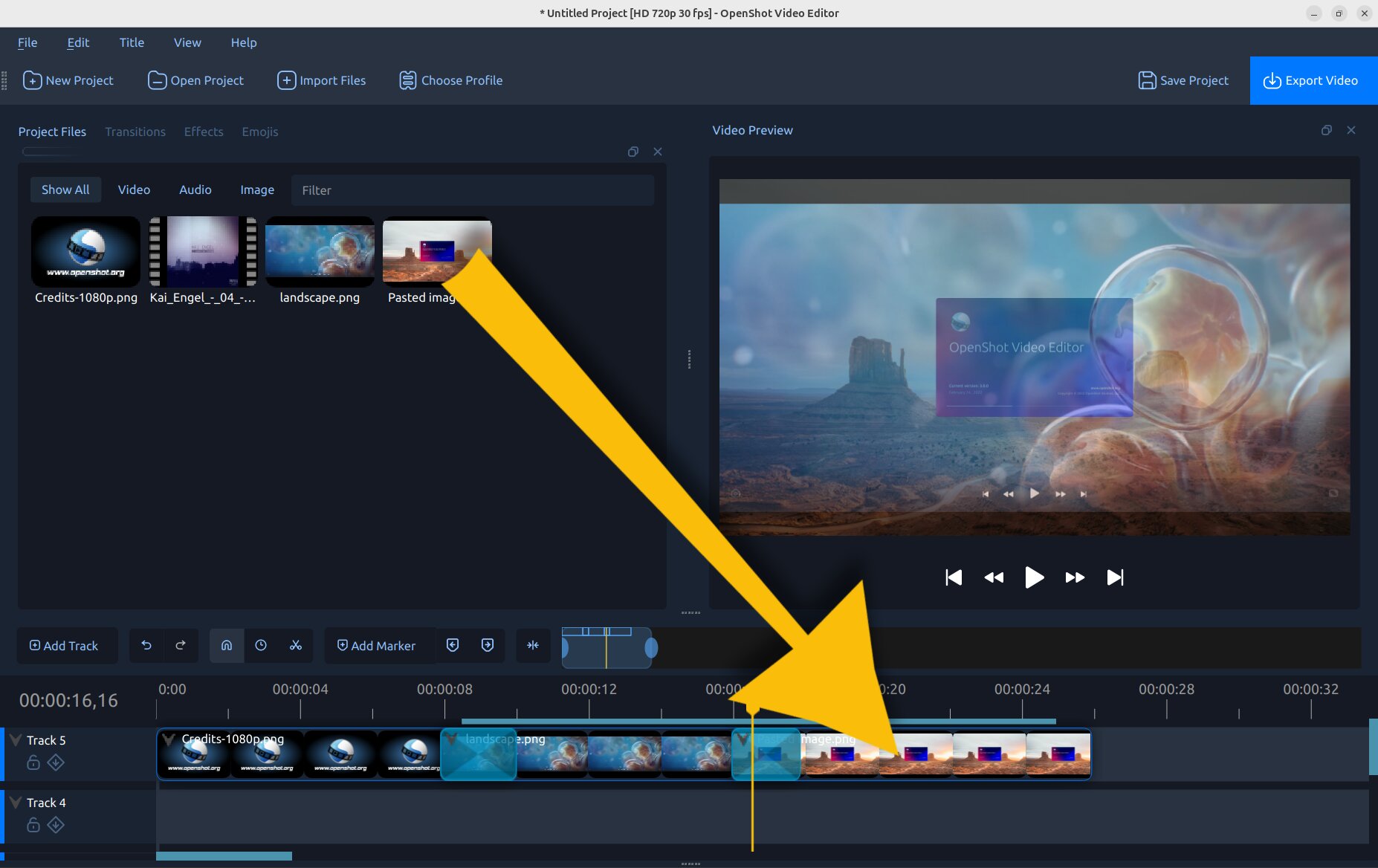Click the timing clock tool icon
Image resolution: width=1378 pixels, height=868 pixels.
[x=261, y=645]
